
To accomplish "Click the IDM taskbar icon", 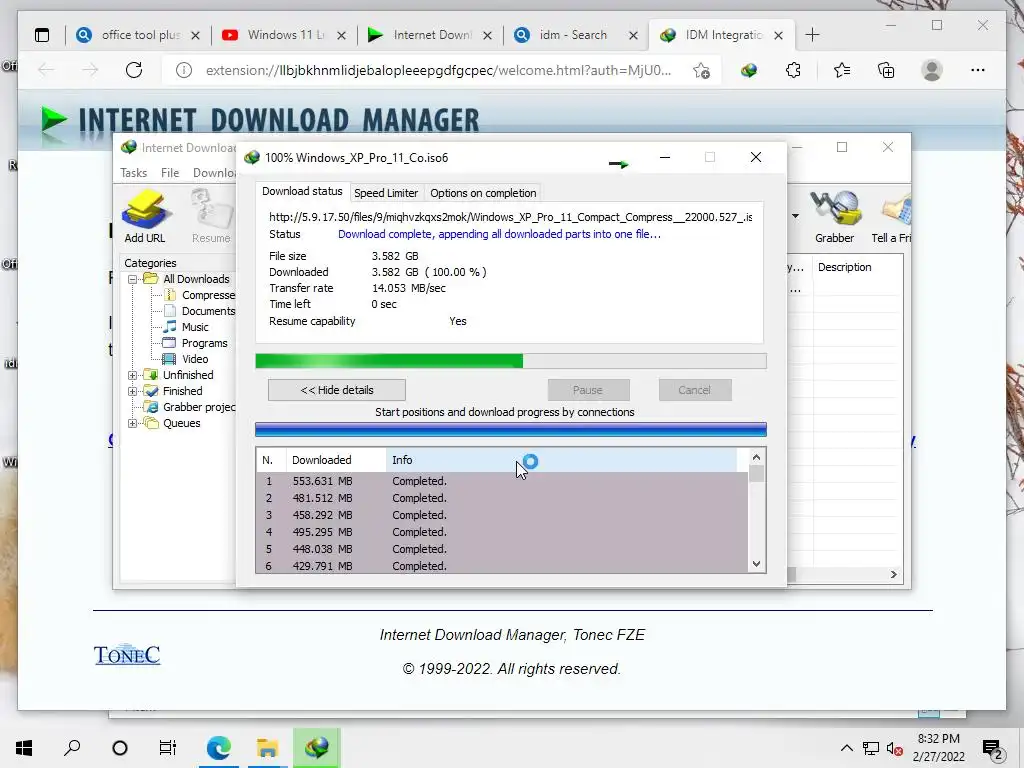I will [316, 748].
